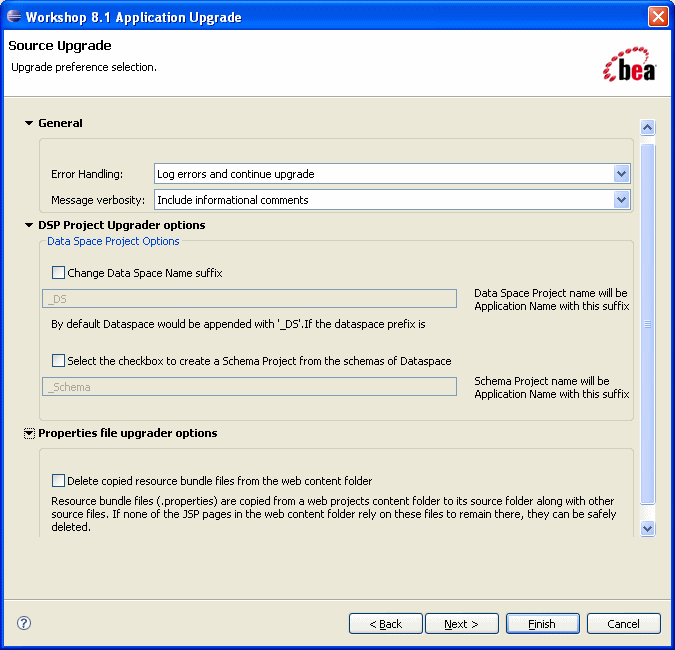Close the Workshop 8.1 Application Upgrade dialog

658,17
